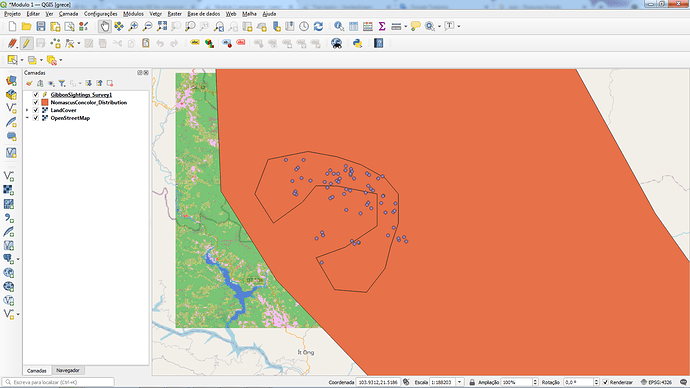Select the Pan Map hand tool

[104, 26]
